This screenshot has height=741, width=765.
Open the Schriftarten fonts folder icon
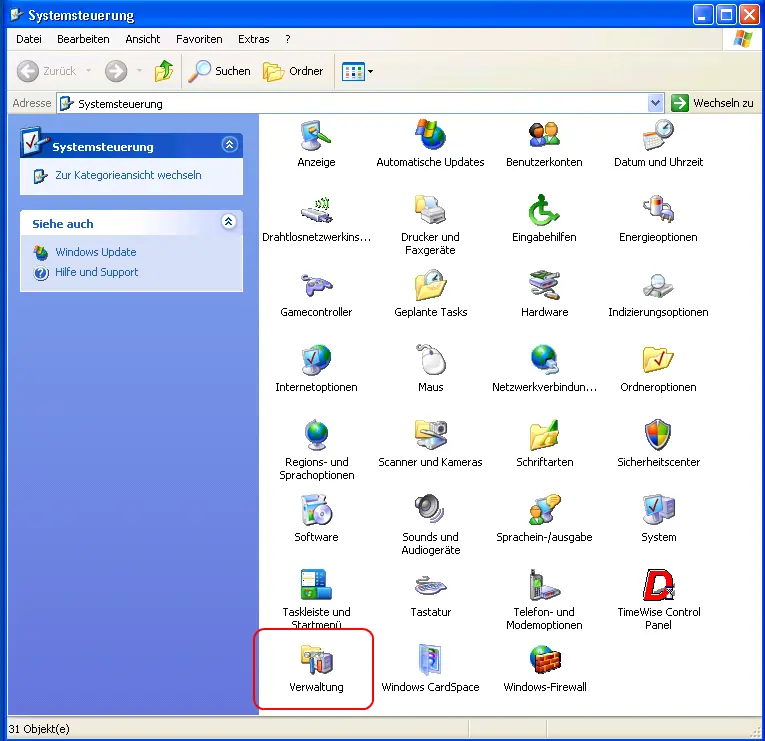tap(544, 435)
